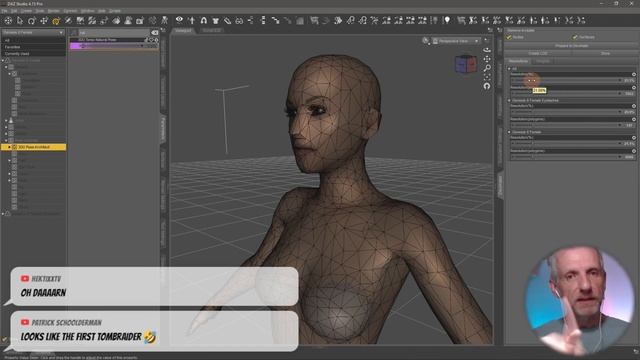
Task: Click the upward arrow toolbar icon
Action: (191, 20)
